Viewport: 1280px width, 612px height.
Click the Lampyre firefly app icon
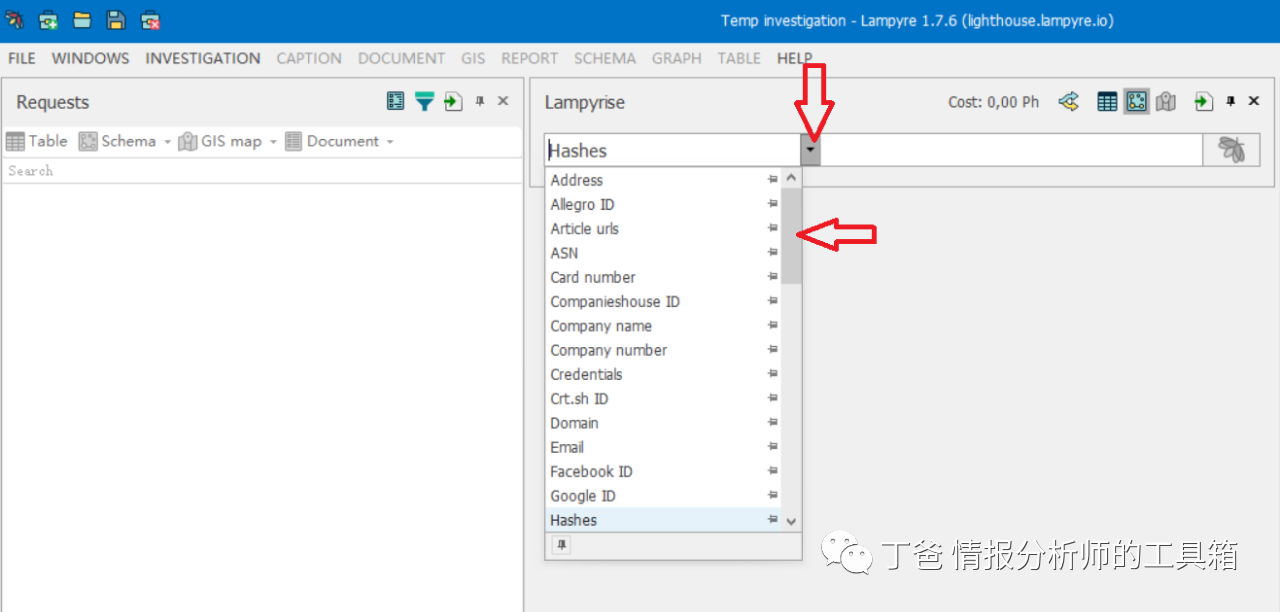[x=15, y=20]
